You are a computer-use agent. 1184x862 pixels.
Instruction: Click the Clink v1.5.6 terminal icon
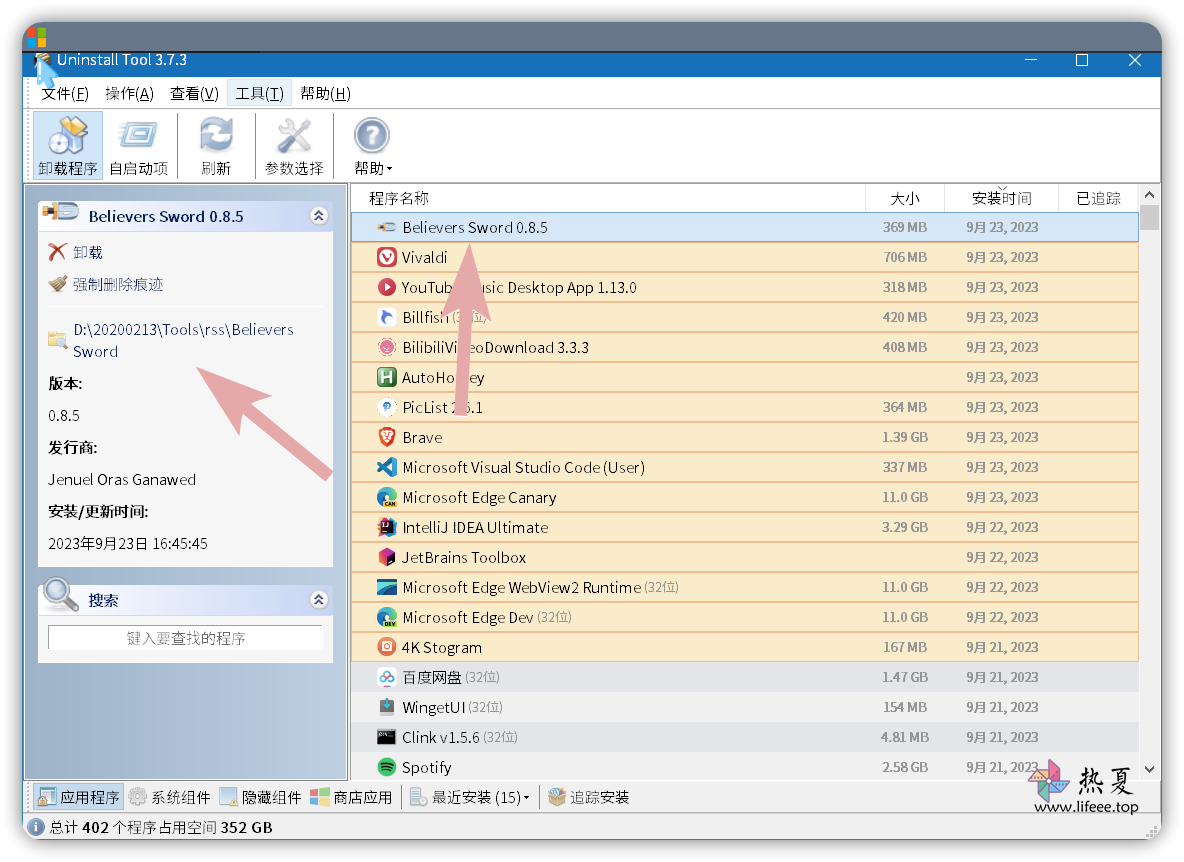coord(387,737)
